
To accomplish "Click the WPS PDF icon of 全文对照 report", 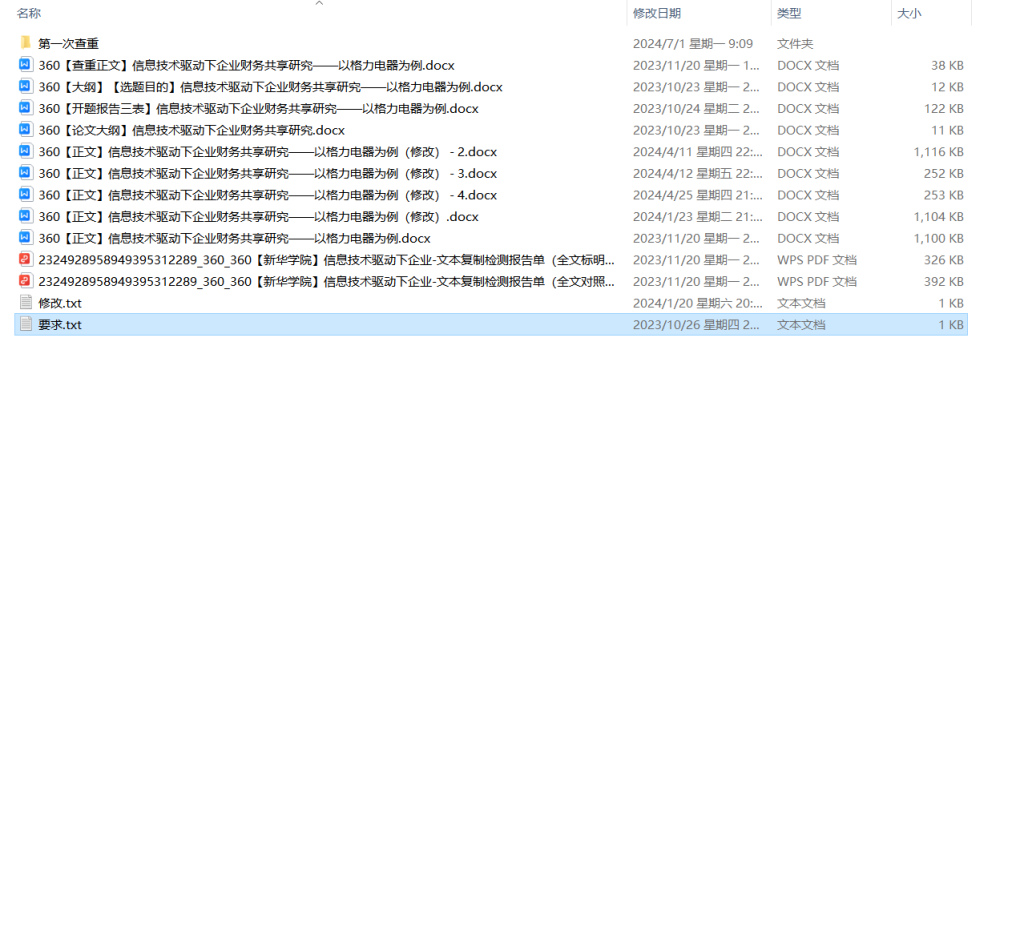I will (26, 281).
